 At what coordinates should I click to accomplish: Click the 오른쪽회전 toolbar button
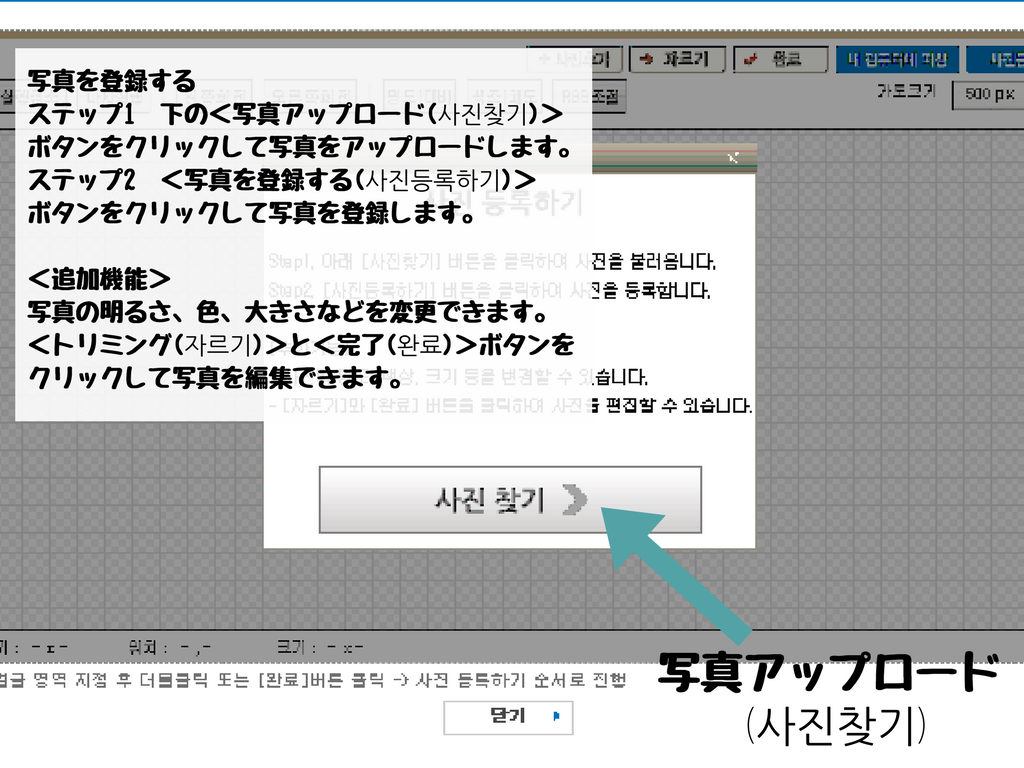311,97
